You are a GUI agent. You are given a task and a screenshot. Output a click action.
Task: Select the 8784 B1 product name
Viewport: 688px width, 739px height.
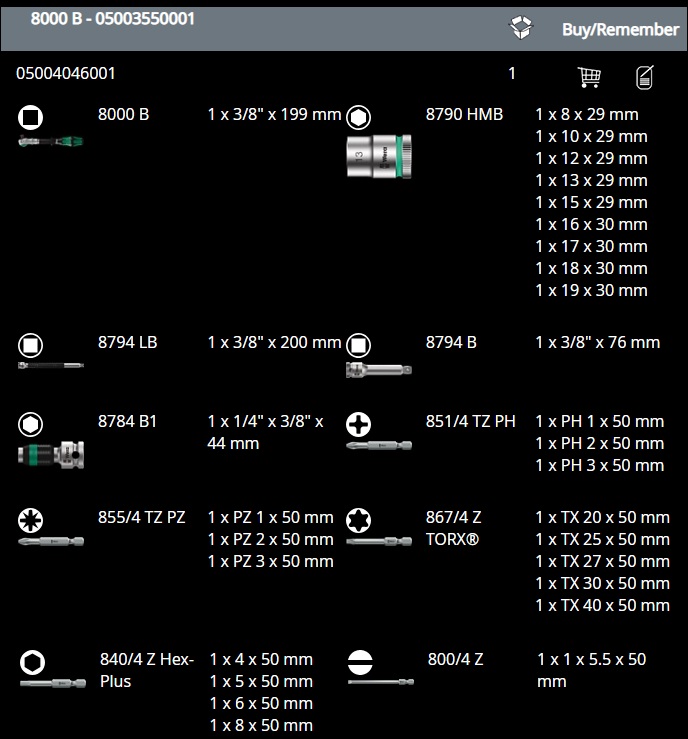[x=127, y=421]
